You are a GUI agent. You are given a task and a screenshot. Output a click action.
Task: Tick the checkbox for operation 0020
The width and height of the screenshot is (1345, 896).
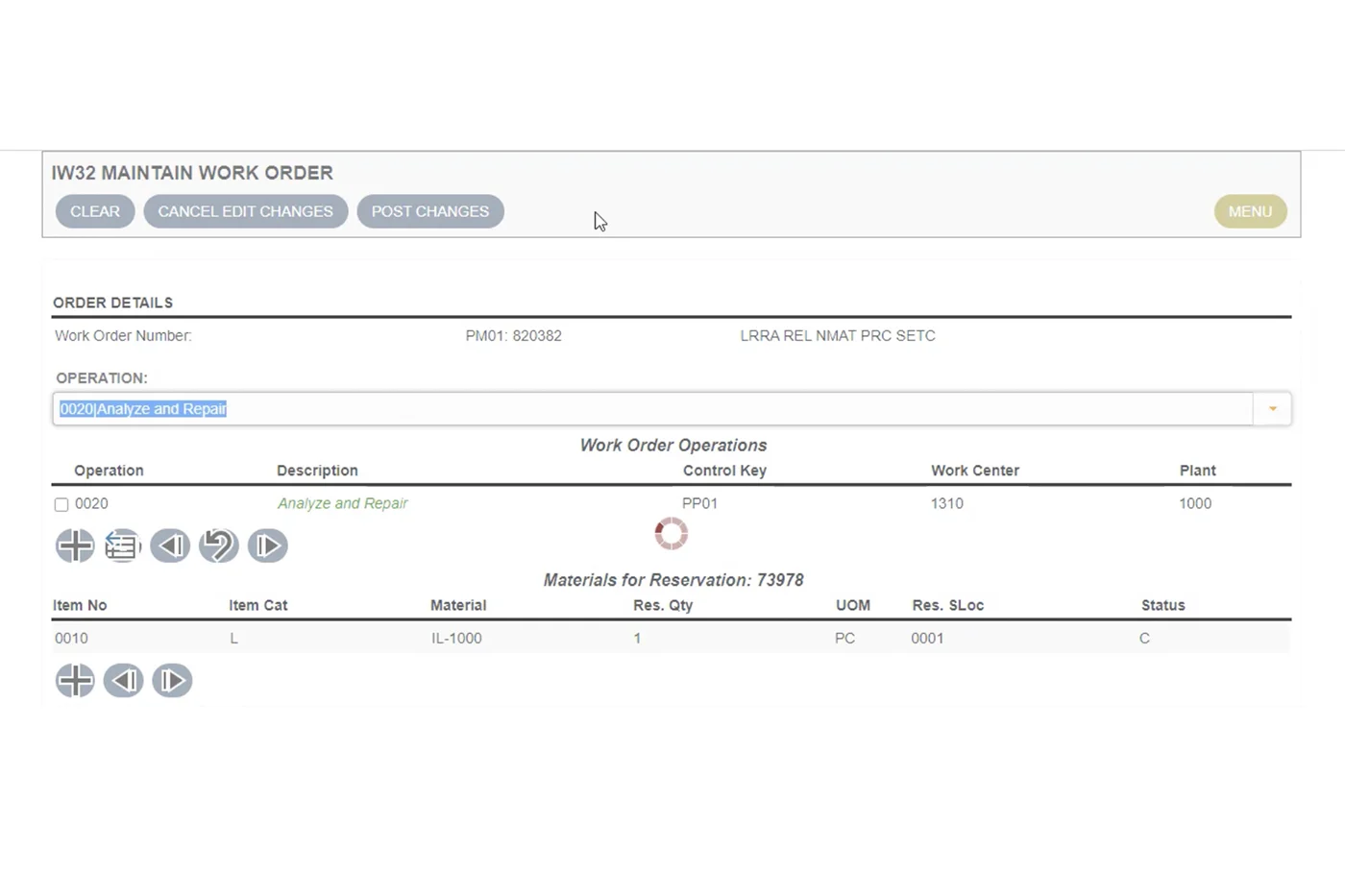point(61,504)
